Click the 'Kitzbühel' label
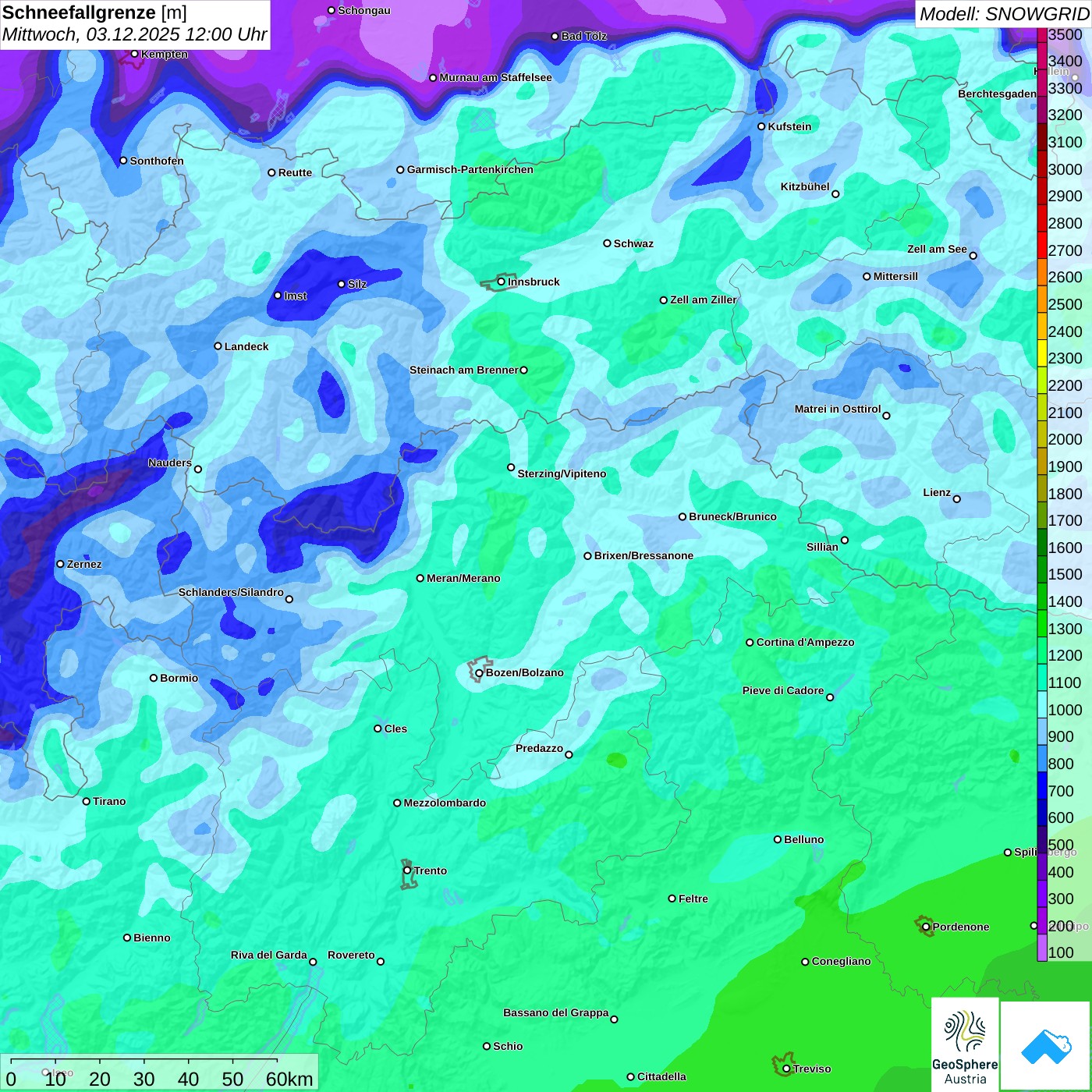This screenshot has height=1092, width=1092. click(x=805, y=186)
